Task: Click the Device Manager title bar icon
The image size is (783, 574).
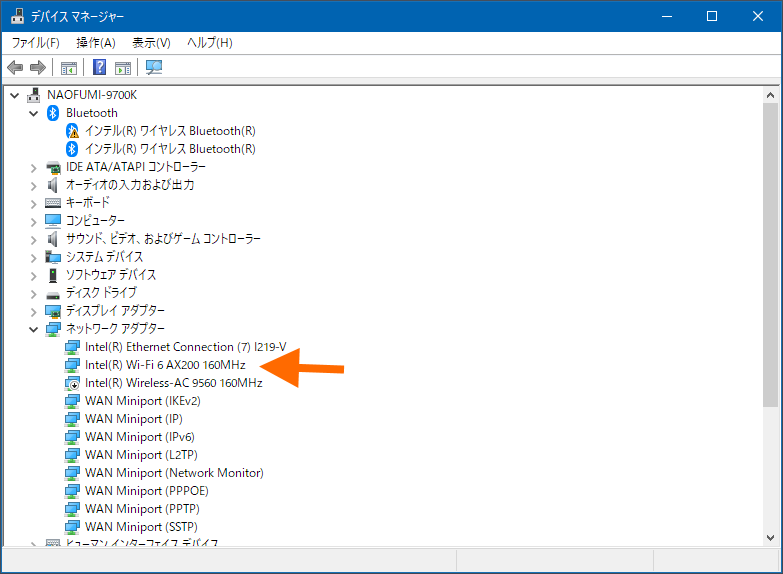Action: pyautogui.click(x=17, y=16)
